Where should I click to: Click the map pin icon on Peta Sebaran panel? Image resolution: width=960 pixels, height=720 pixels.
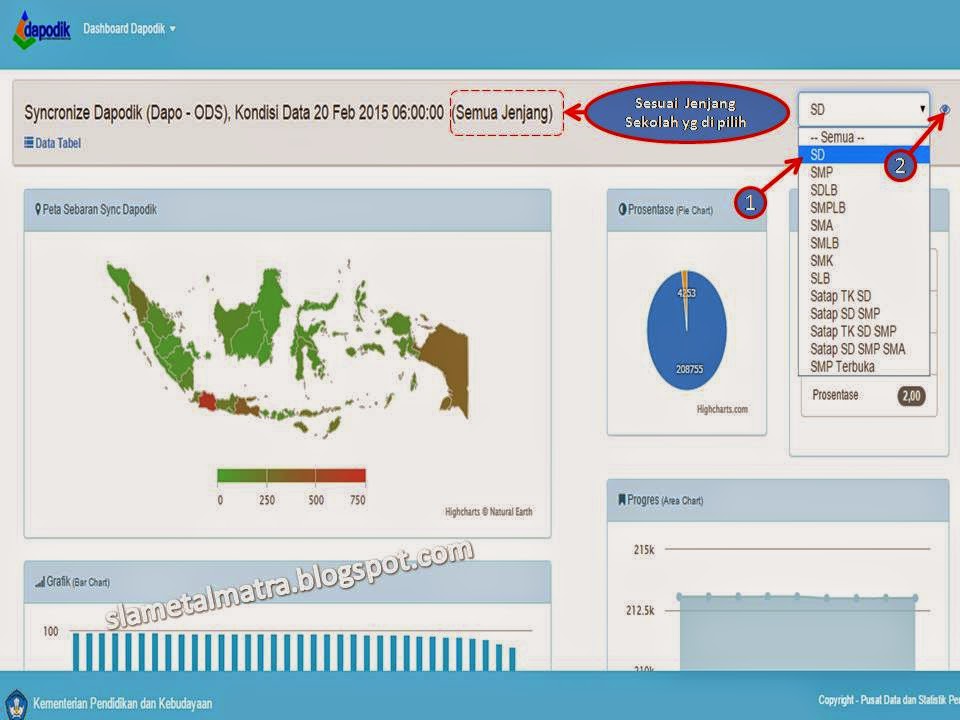38,210
